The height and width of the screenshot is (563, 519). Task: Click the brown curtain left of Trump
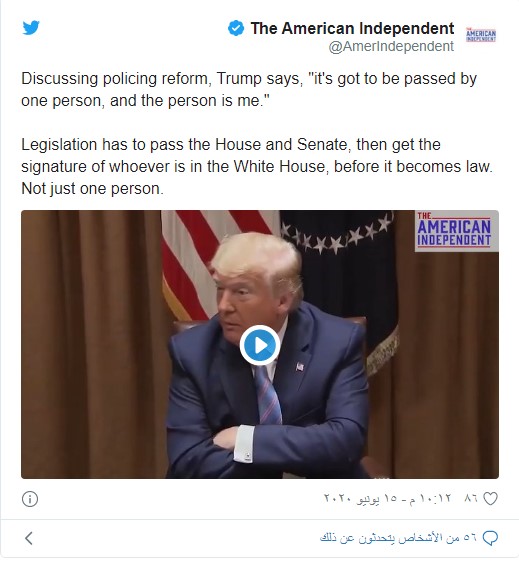click(x=92, y=344)
